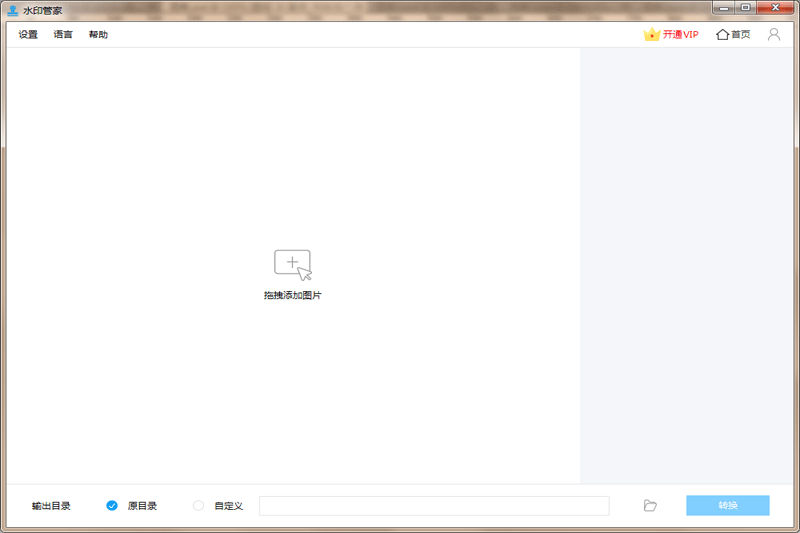Select the 自定义 radio button

[x=198, y=506]
